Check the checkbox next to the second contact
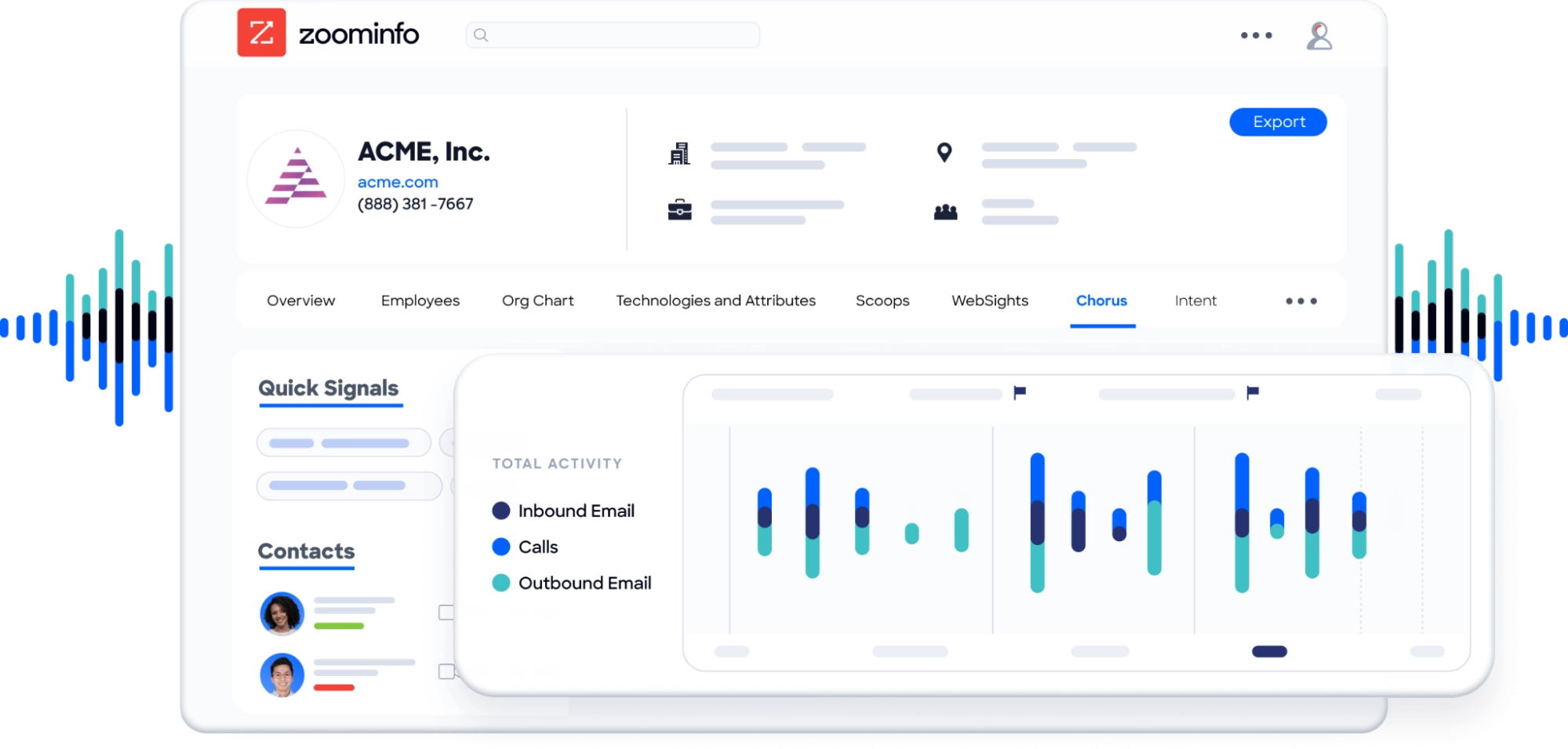Image resolution: width=1568 pixels, height=749 pixels. point(447,671)
